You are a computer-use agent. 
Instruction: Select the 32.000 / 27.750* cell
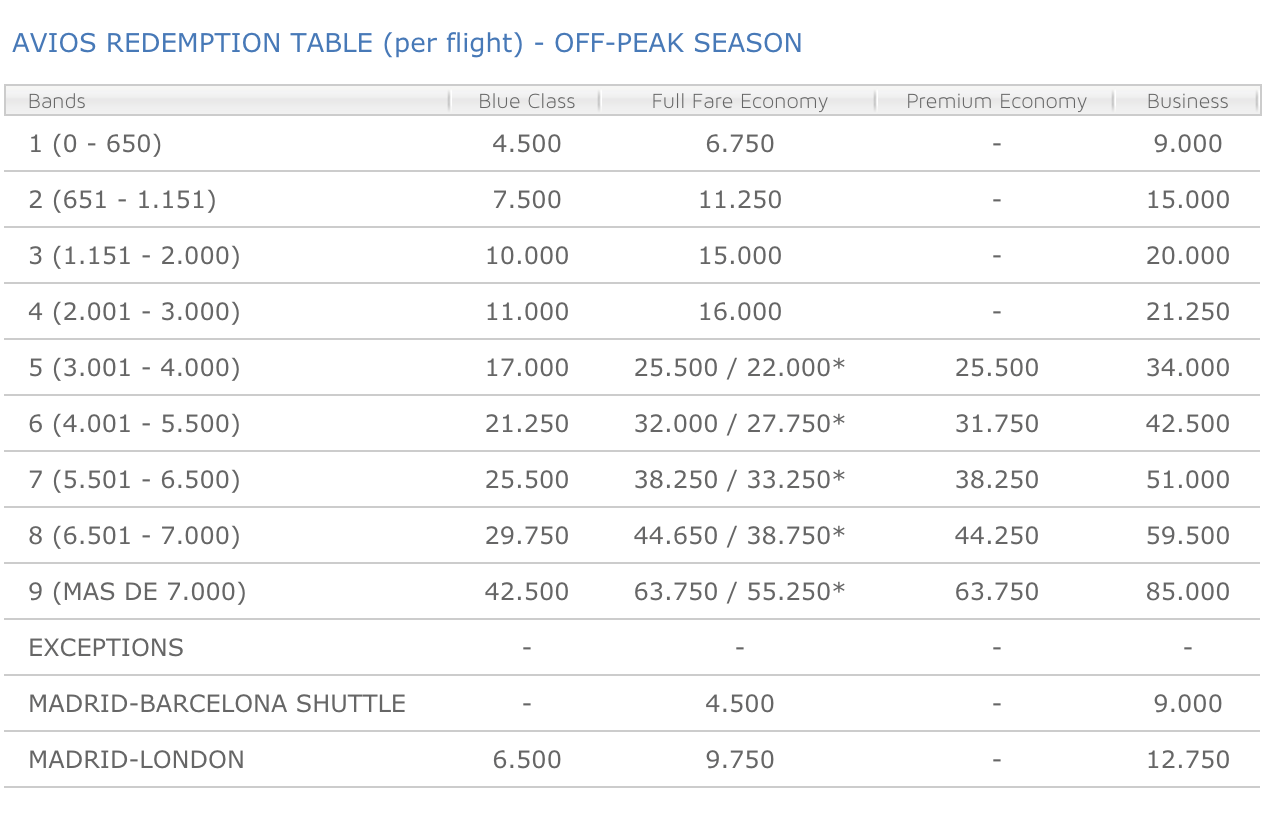[739, 424]
